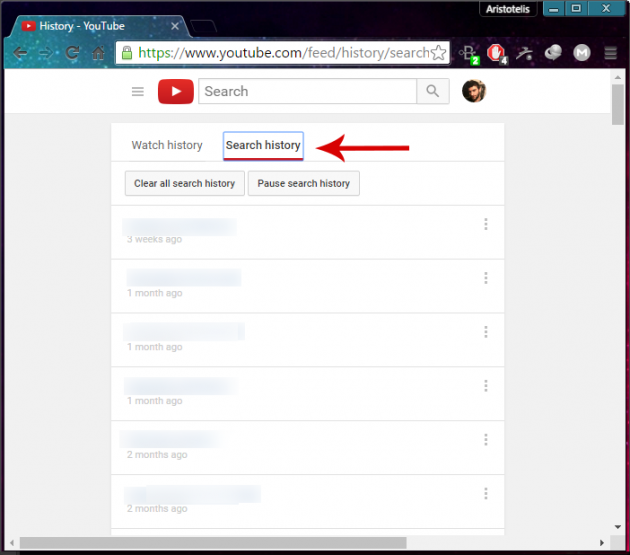Screen dimensions: 630x555
Task: Click the Aristotelis profile button in title bar
Action: (x=508, y=9)
